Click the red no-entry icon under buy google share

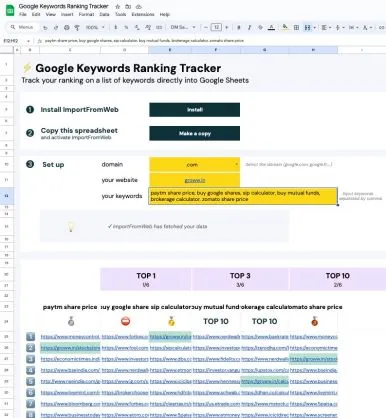[125, 321]
